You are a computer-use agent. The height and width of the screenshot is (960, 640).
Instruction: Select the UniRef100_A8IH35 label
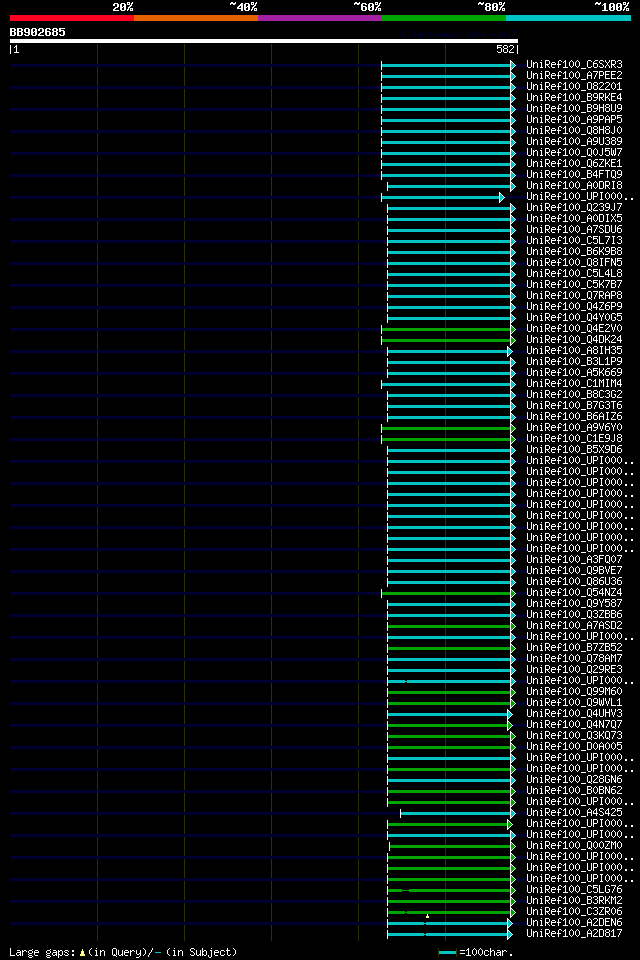(574, 351)
